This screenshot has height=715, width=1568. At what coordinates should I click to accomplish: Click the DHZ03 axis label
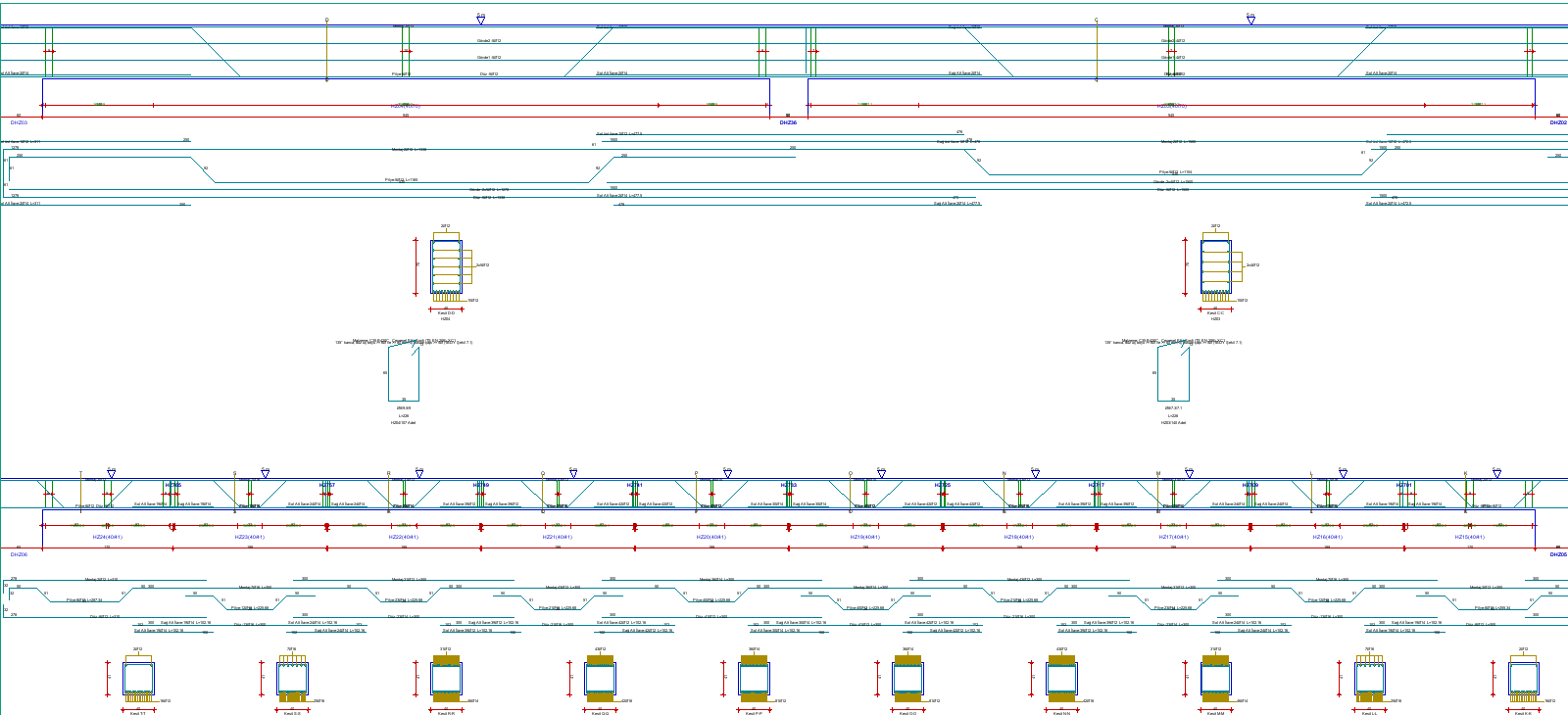pyautogui.click(x=19, y=122)
